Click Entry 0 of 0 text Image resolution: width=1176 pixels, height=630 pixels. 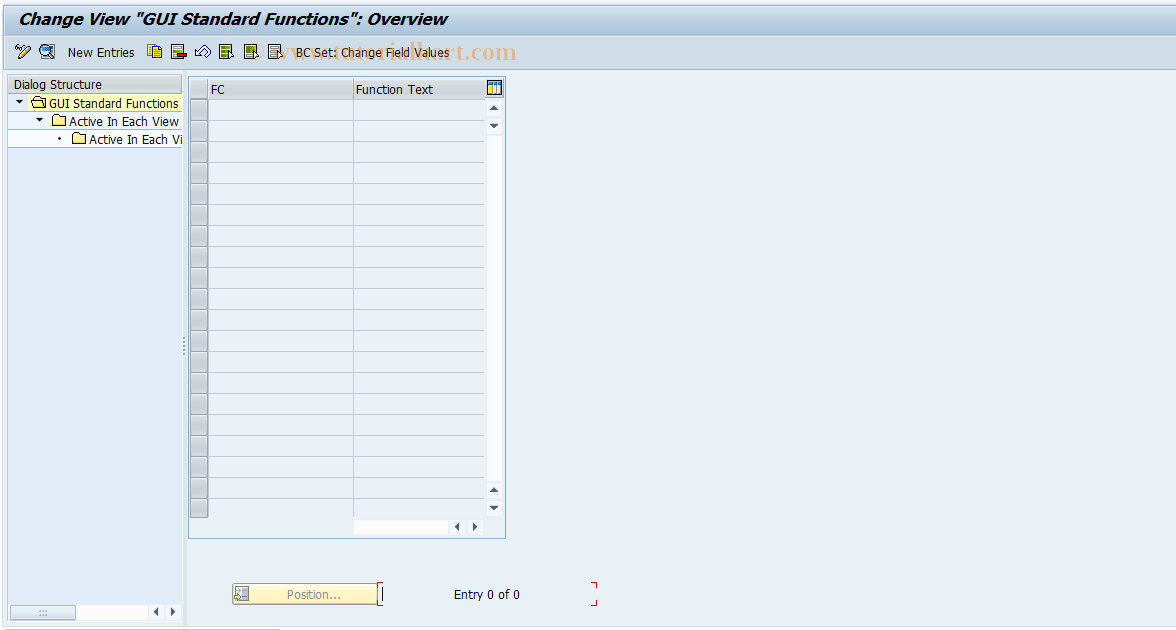click(x=487, y=595)
